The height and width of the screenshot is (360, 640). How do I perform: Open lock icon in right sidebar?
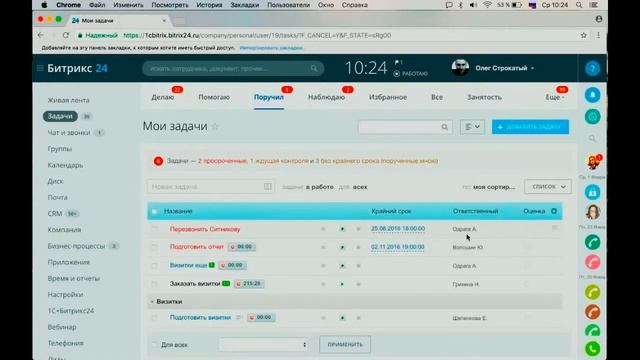pyautogui.click(x=592, y=192)
